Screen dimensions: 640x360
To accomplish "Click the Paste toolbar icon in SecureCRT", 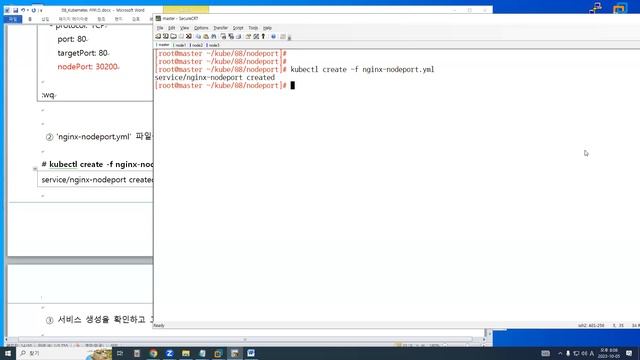I will click(x=206, y=36).
